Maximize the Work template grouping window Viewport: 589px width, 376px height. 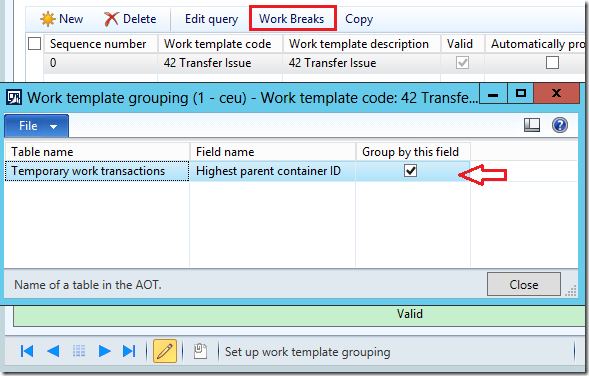point(521,94)
